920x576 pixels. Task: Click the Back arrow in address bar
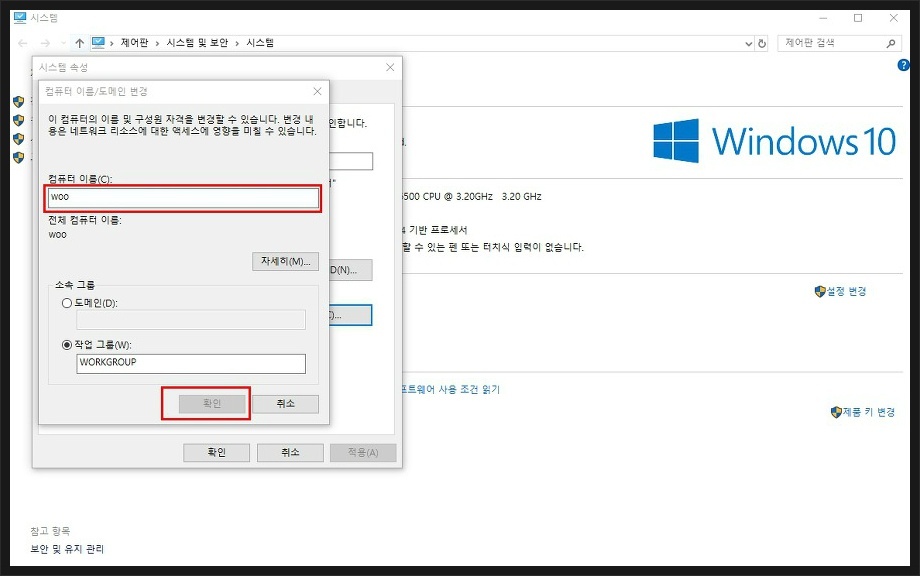click(23, 43)
